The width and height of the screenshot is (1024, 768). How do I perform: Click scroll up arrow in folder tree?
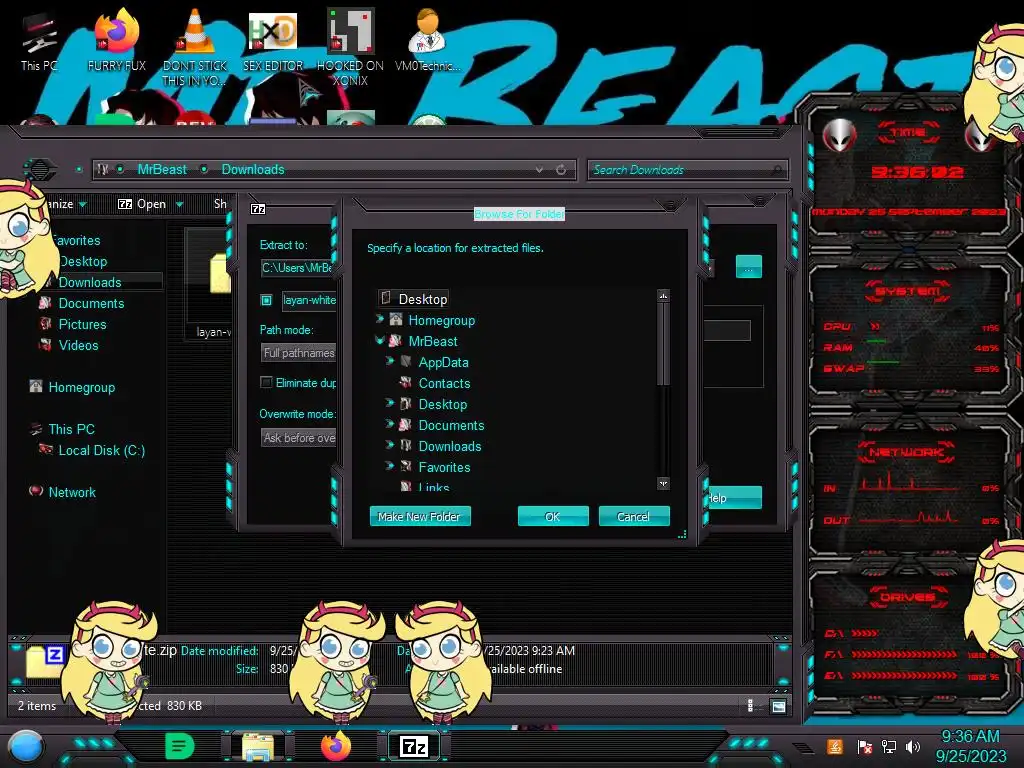coord(664,296)
